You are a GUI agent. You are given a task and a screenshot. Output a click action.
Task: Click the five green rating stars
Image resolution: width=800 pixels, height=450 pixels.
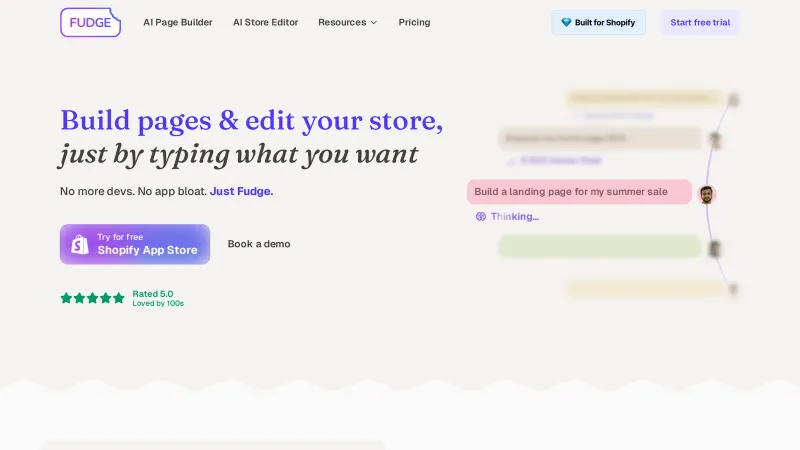pos(92,298)
